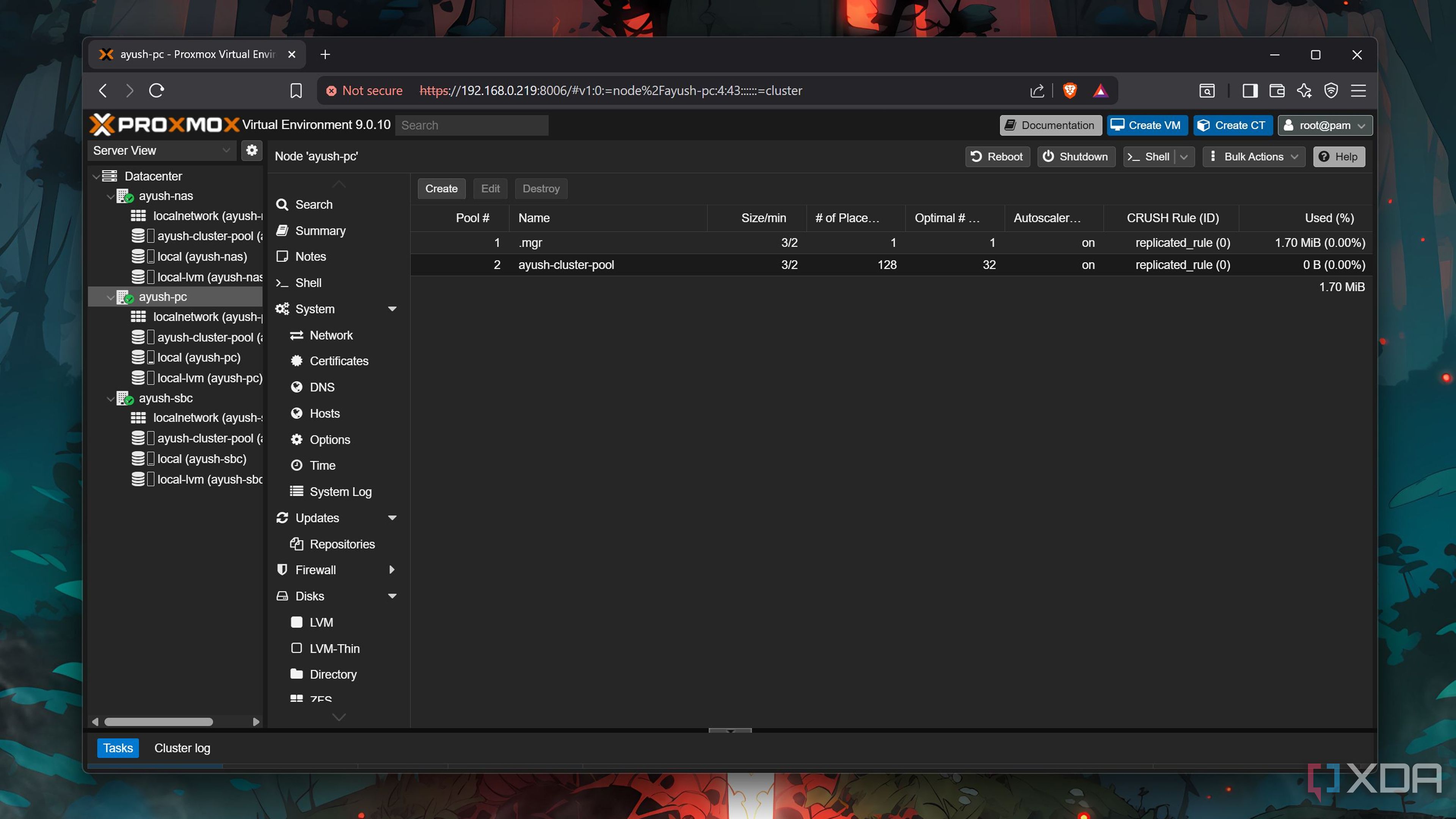Click the Brave Shields lion icon

[1069, 91]
